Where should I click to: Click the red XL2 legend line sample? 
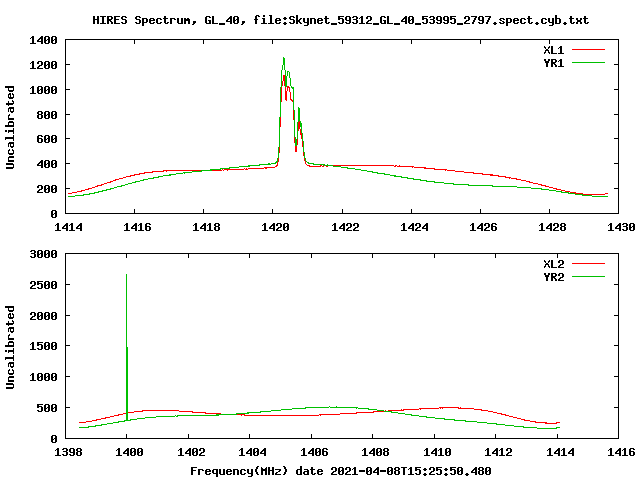click(588, 264)
